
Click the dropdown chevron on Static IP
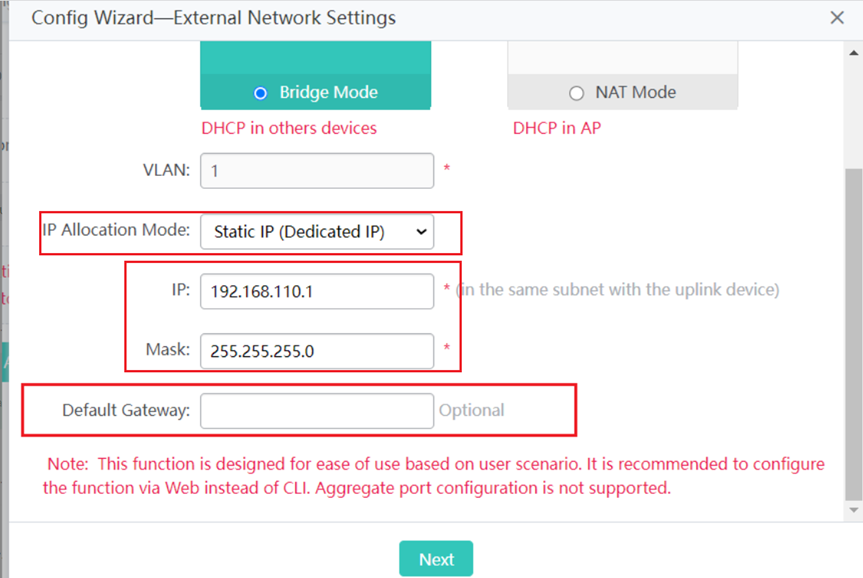tap(421, 232)
